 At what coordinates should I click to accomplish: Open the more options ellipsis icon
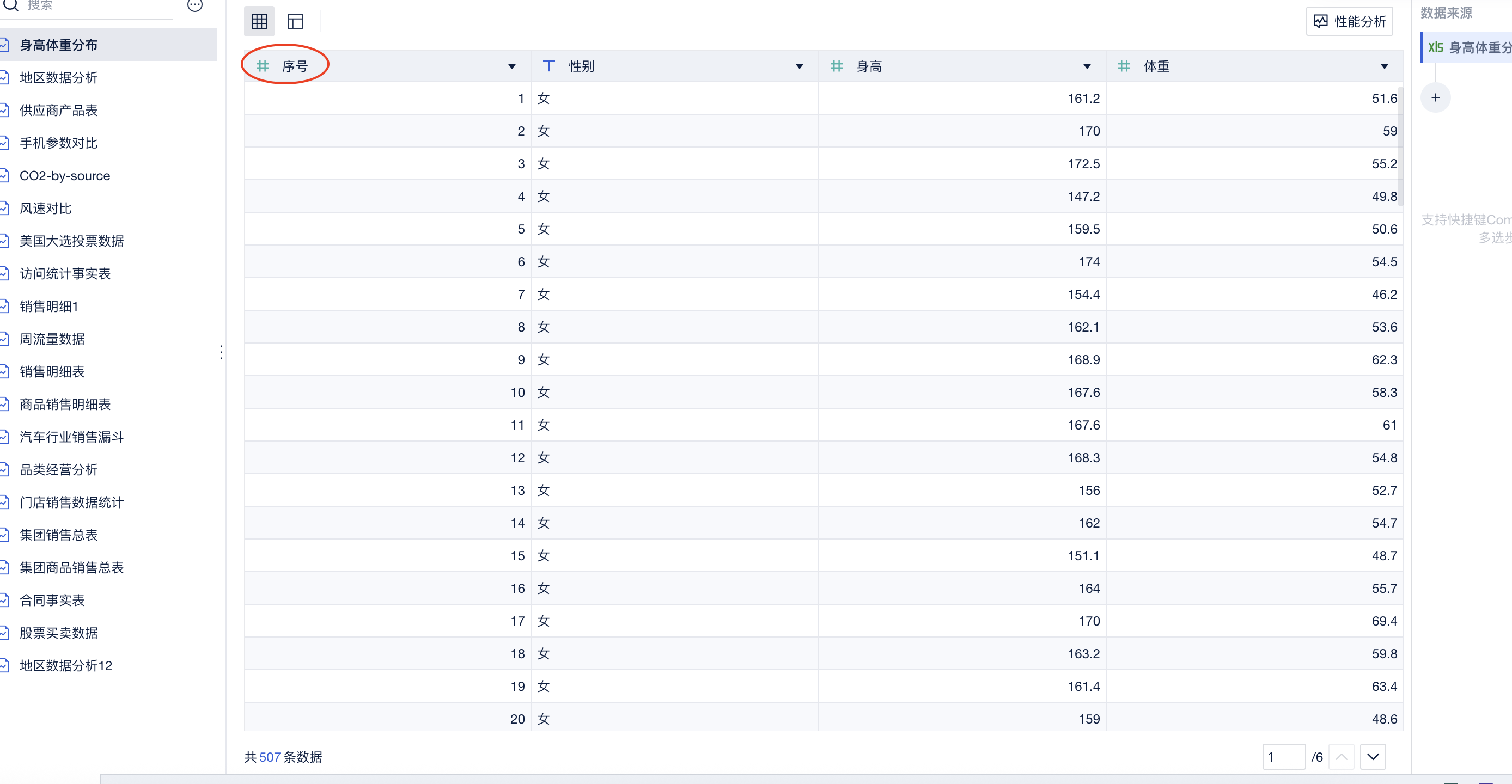[195, 5]
